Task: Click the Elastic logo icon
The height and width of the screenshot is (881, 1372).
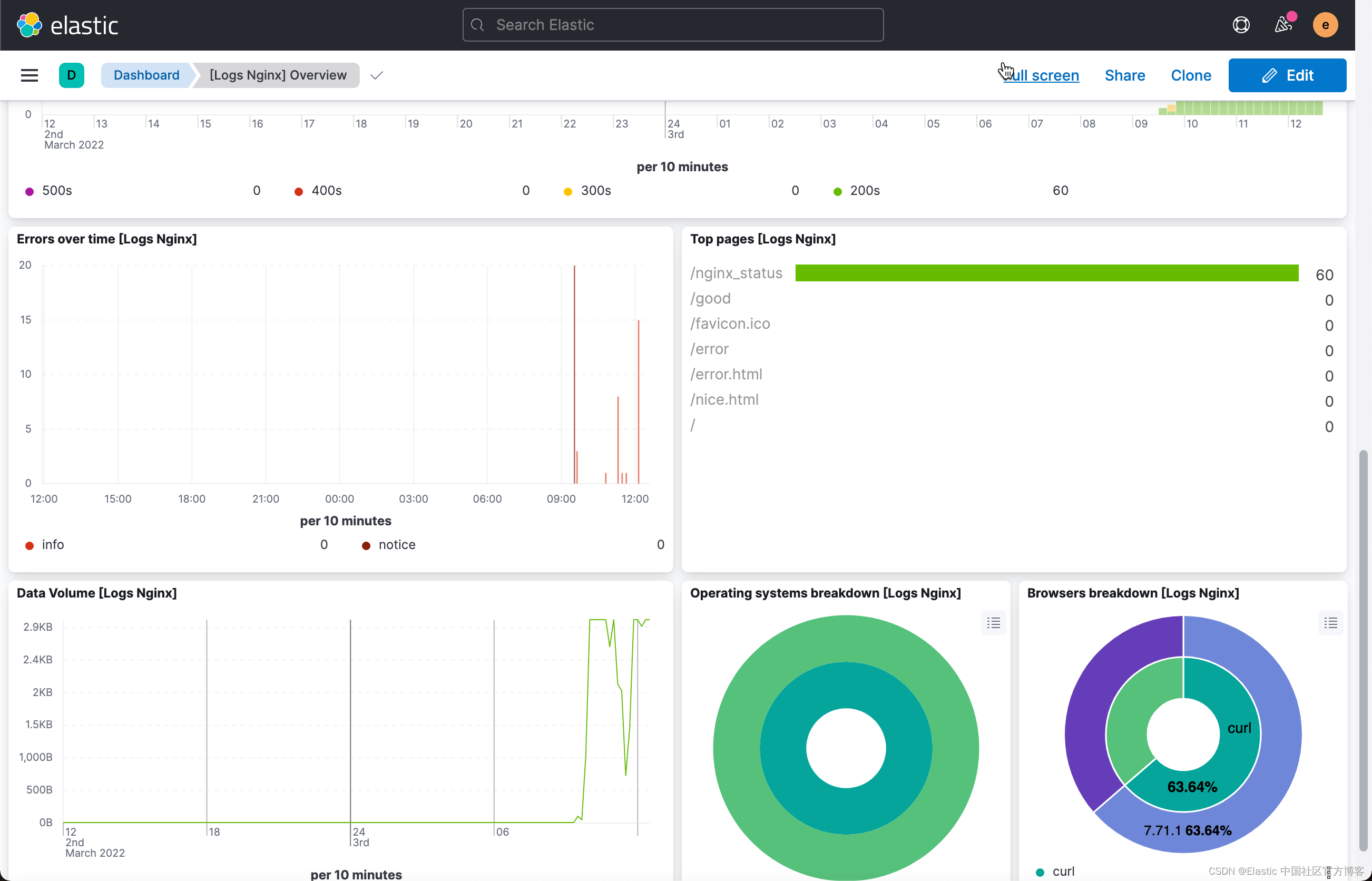Action: 29,25
